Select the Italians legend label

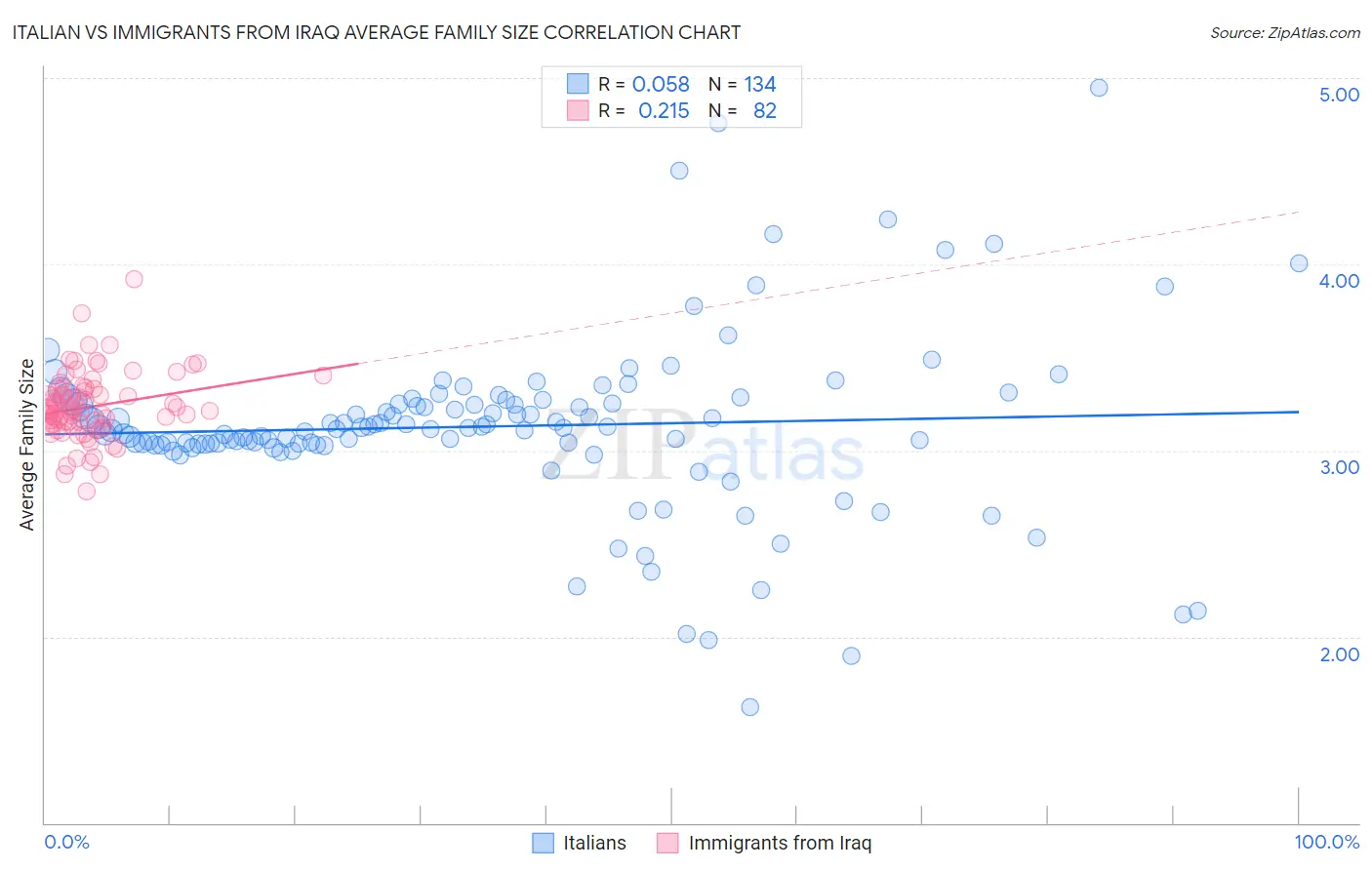[594, 843]
